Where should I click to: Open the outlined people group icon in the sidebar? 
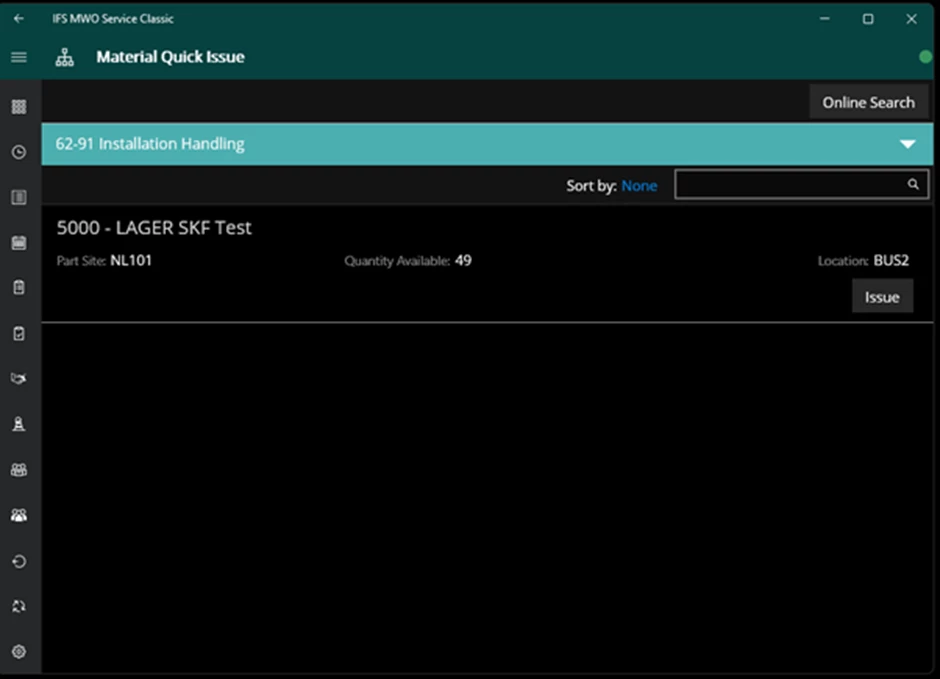click(19, 470)
